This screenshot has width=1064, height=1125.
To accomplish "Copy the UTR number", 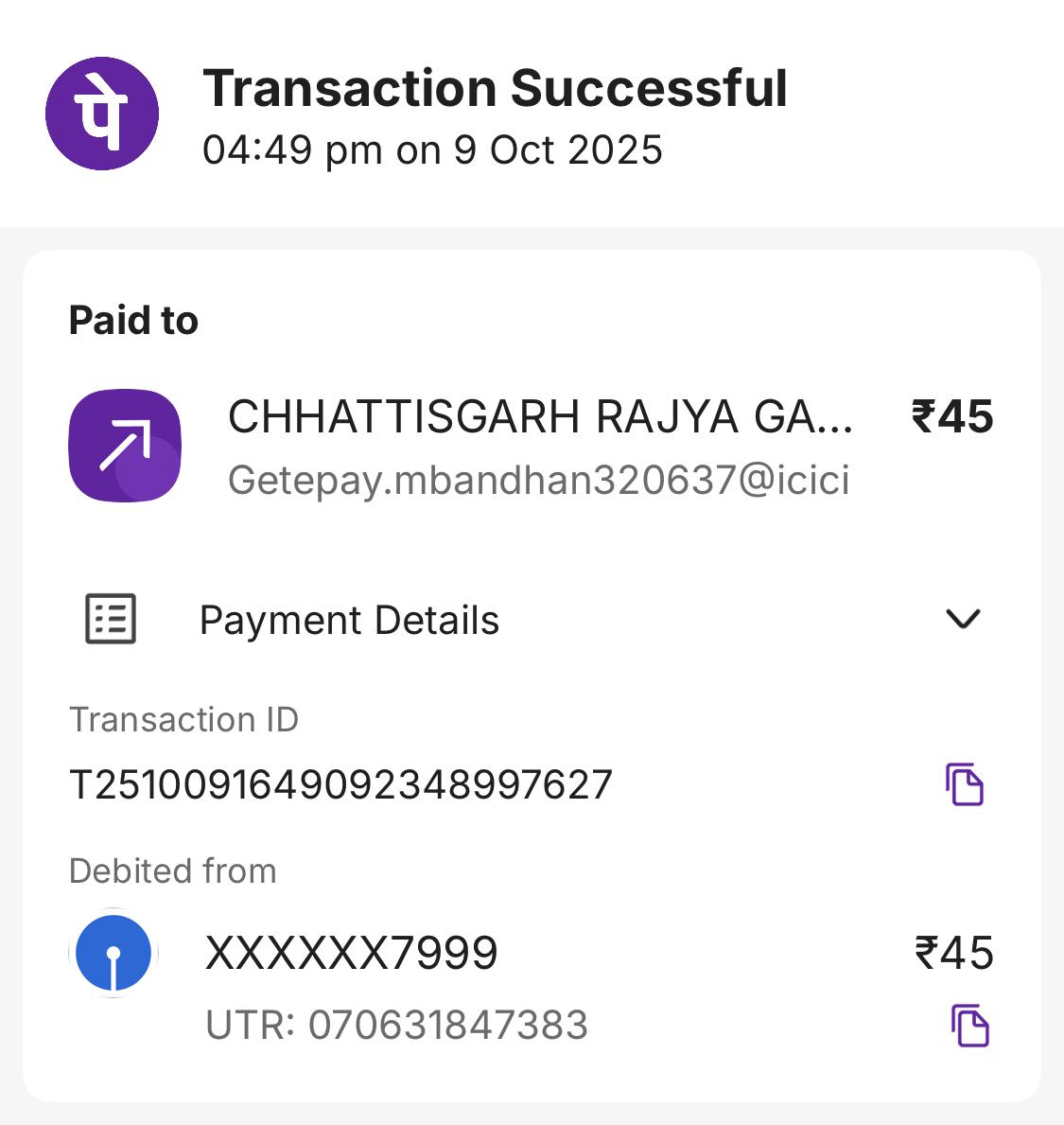I will (969, 1026).
